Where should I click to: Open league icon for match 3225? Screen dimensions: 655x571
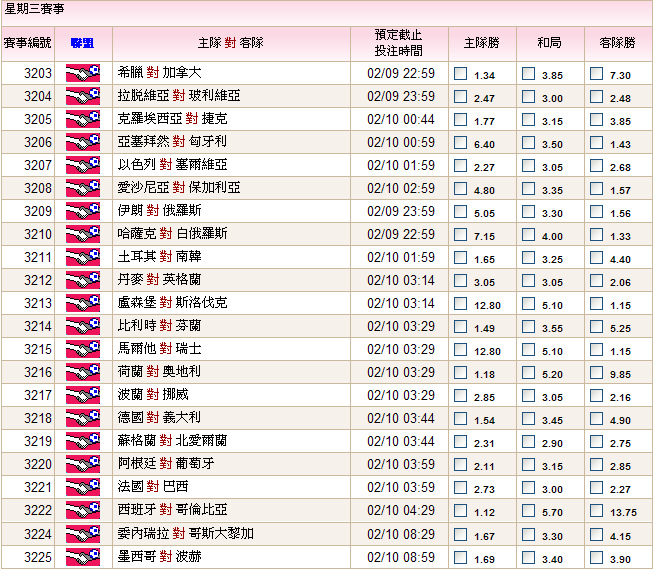83,557
